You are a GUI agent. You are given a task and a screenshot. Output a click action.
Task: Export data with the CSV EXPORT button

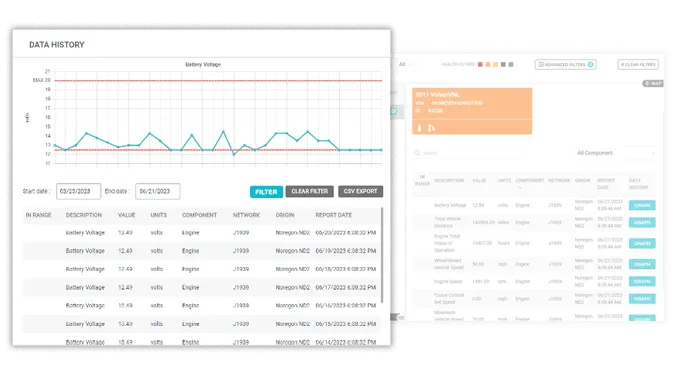tap(360, 191)
